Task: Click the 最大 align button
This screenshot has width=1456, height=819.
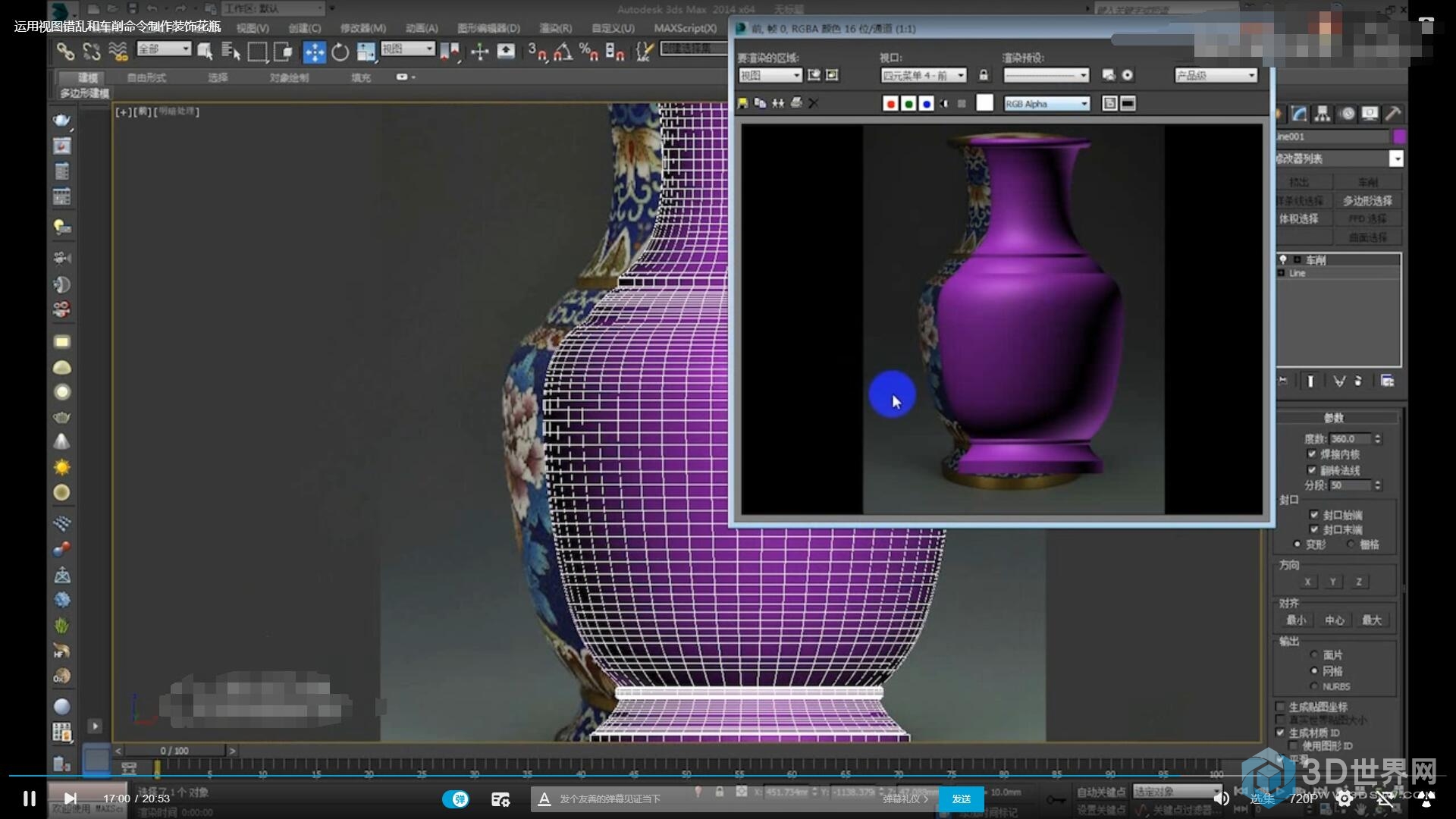Action: click(1372, 620)
